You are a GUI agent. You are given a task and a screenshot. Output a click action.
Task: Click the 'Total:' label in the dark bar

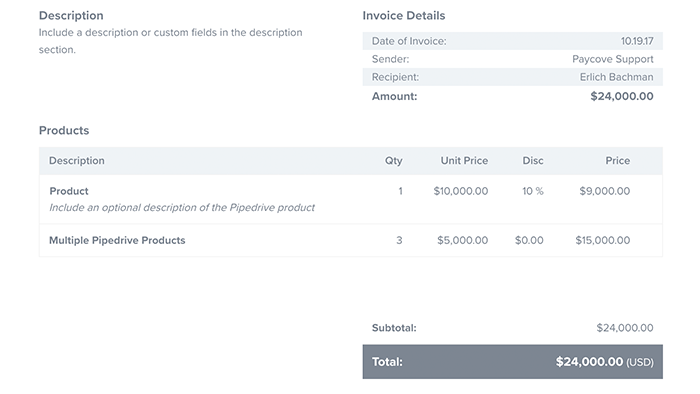pyautogui.click(x=387, y=362)
